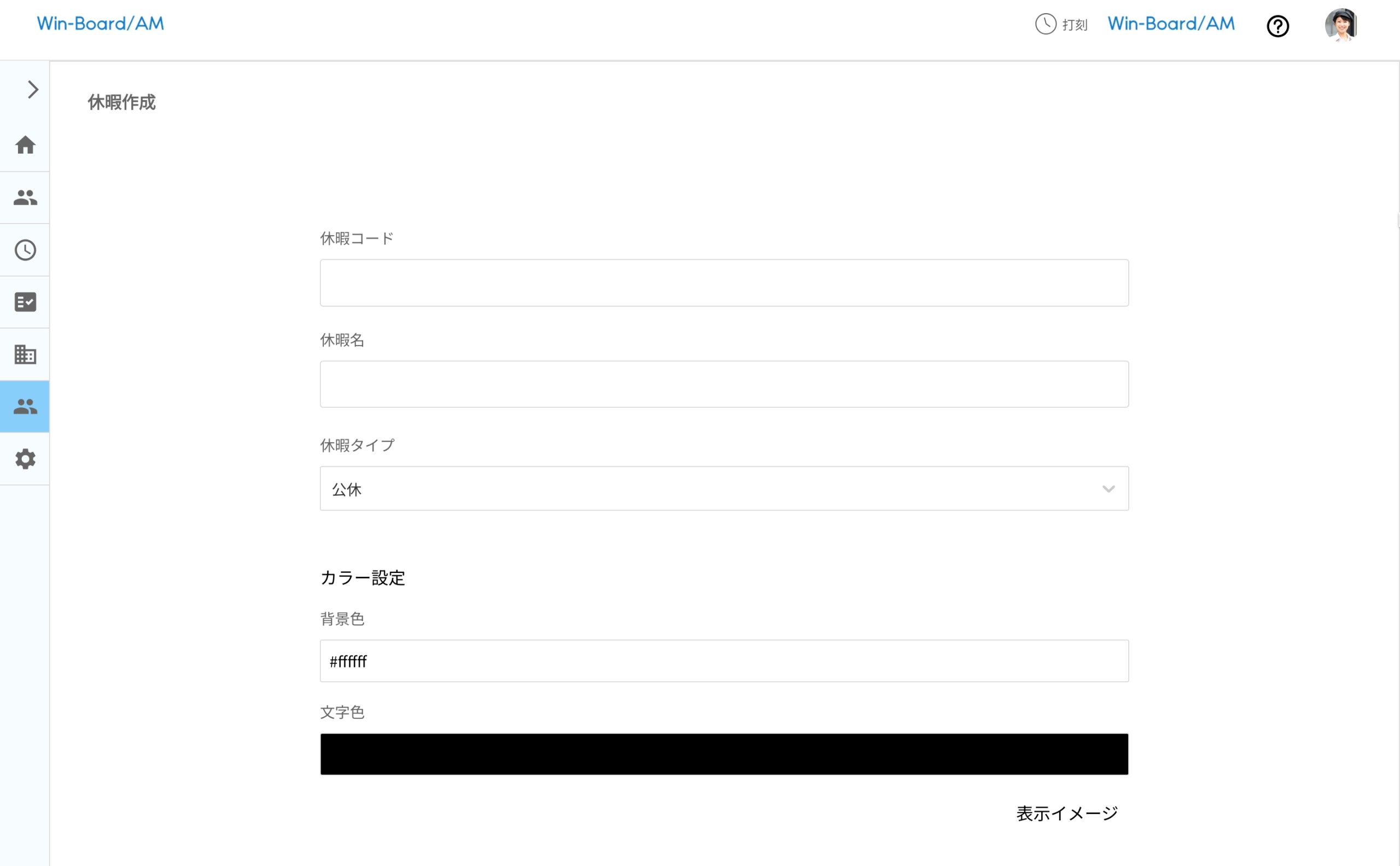The image size is (1400, 866).
Task: Select the staff management icon in the sidebar
Action: click(25, 197)
